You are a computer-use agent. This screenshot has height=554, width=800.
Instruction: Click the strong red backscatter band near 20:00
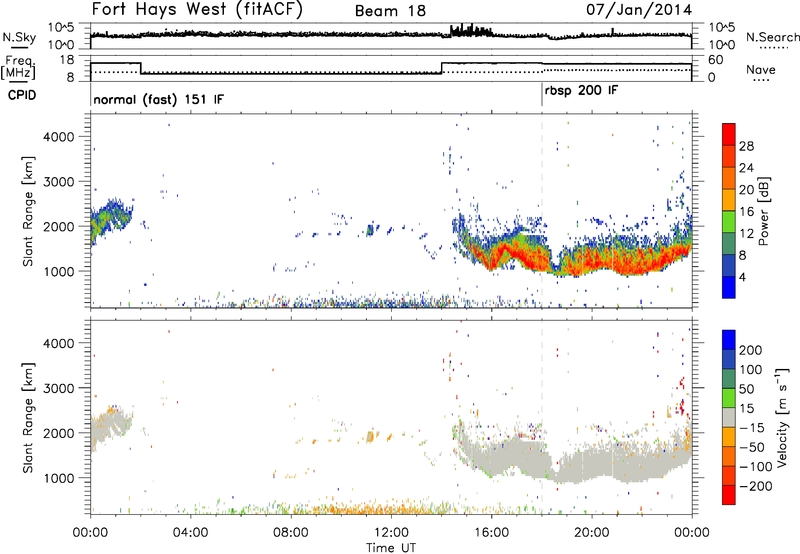pos(592,258)
